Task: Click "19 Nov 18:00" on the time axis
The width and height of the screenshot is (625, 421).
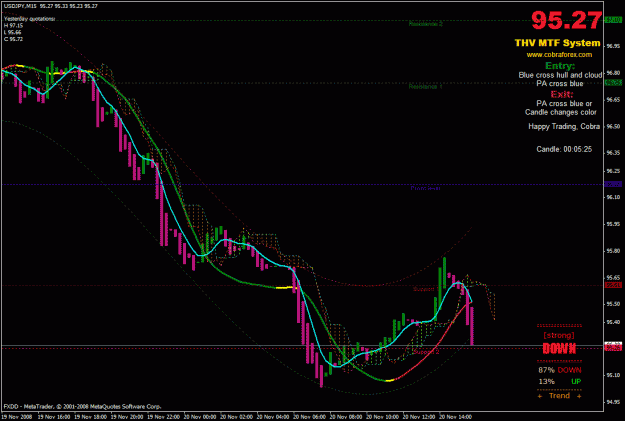Action: coord(90,417)
